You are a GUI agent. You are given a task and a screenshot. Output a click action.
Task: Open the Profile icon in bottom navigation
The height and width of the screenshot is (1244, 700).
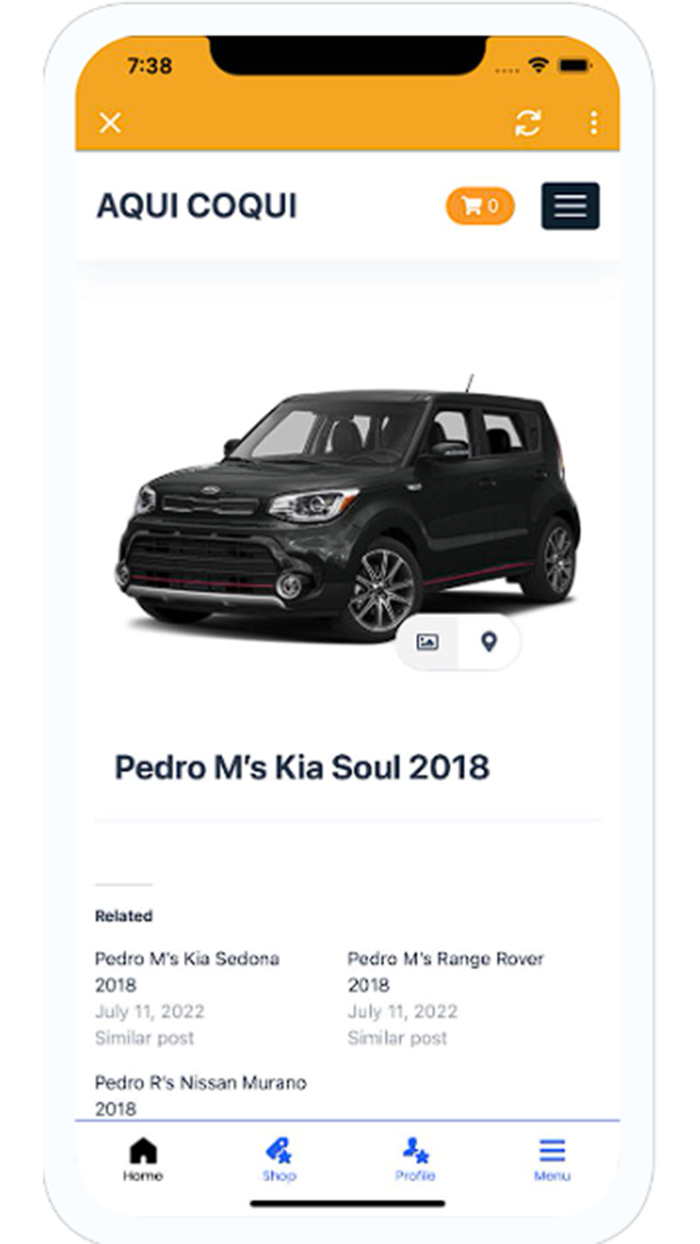[x=416, y=1152]
